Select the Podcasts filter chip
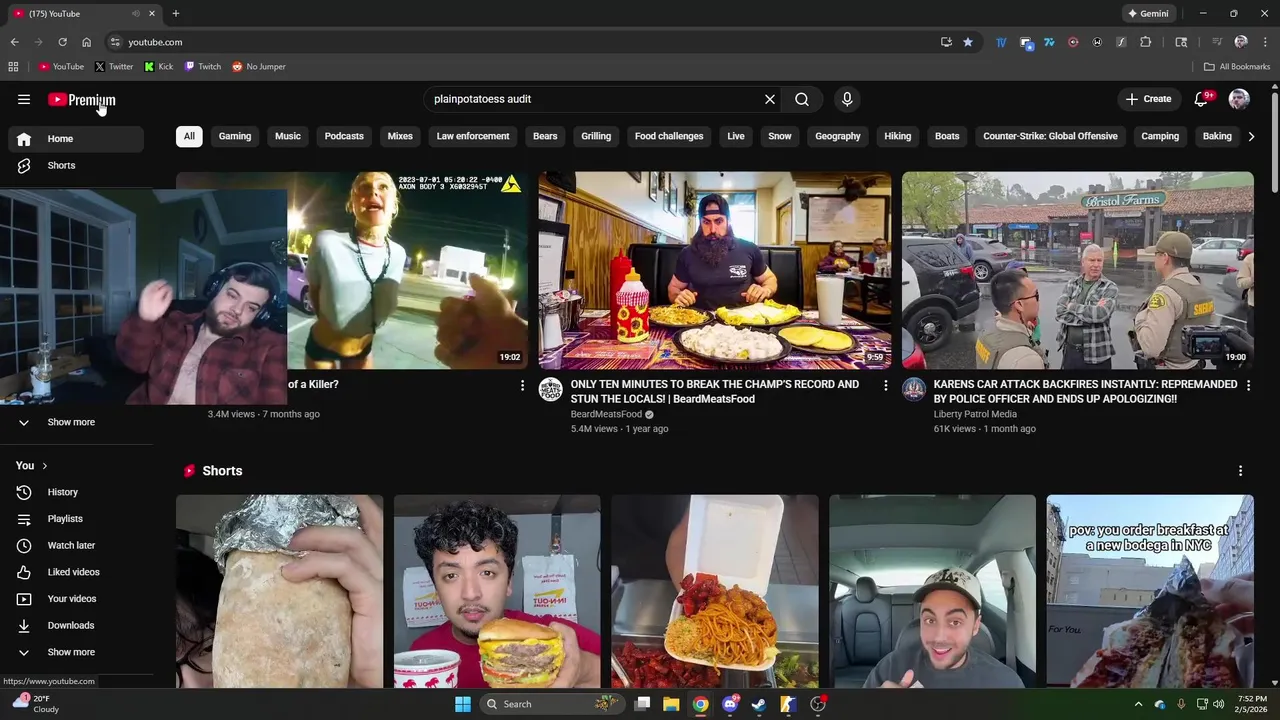This screenshot has height=720, width=1280. [344, 136]
